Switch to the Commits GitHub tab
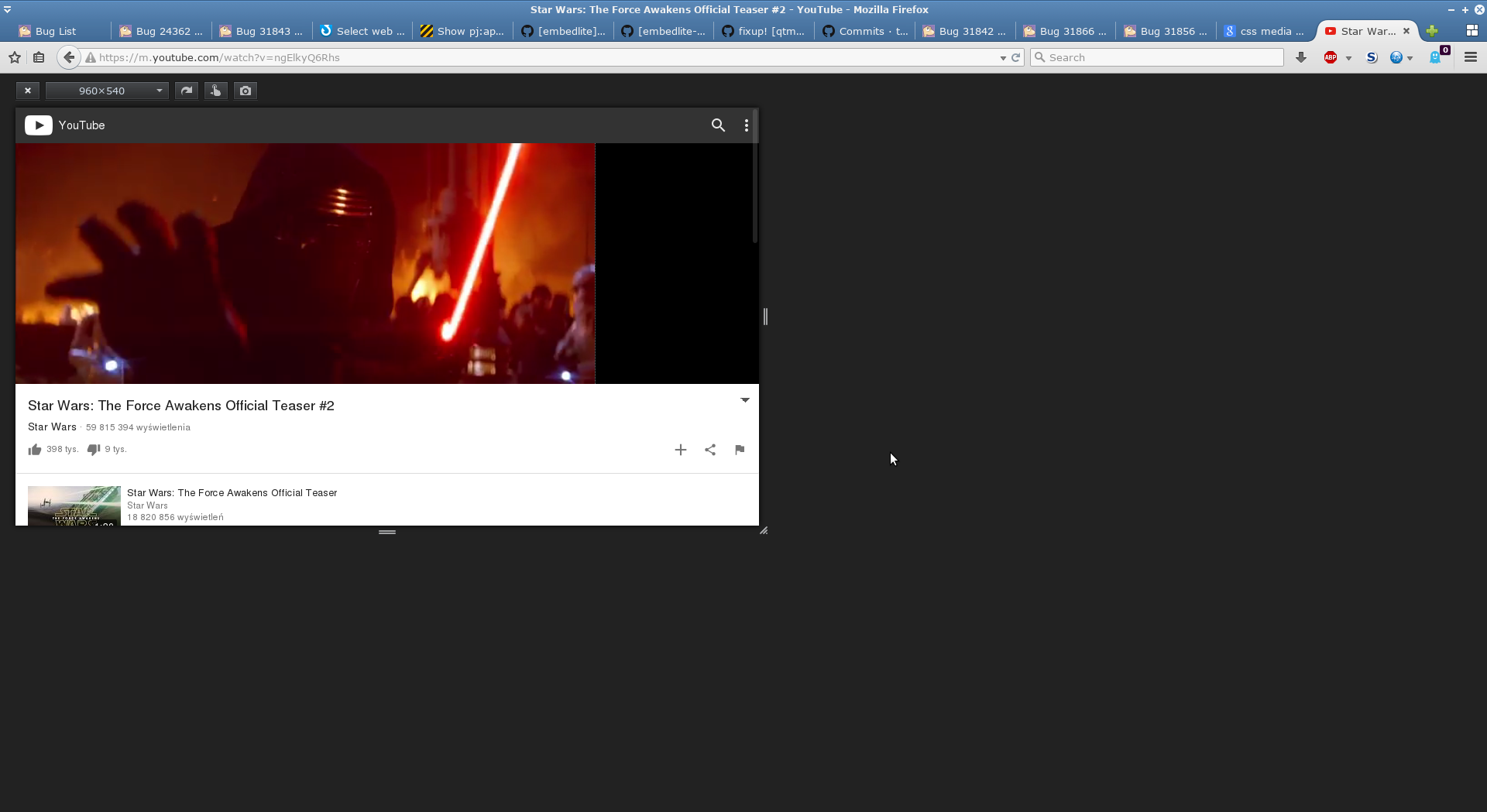This screenshot has height=812, width=1487. (x=864, y=31)
